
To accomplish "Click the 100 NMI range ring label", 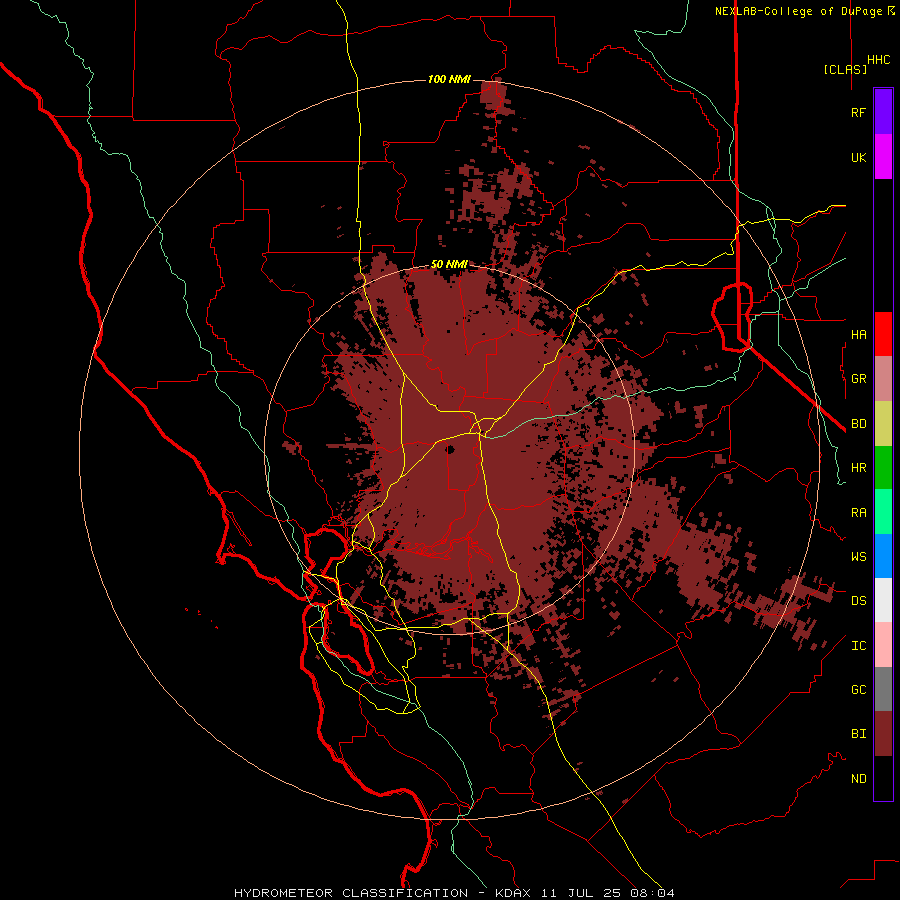I will pos(449,79).
